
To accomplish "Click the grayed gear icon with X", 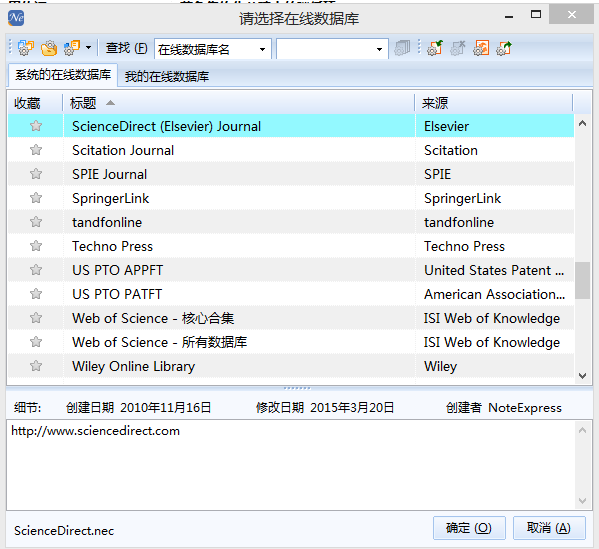I will click(458, 48).
